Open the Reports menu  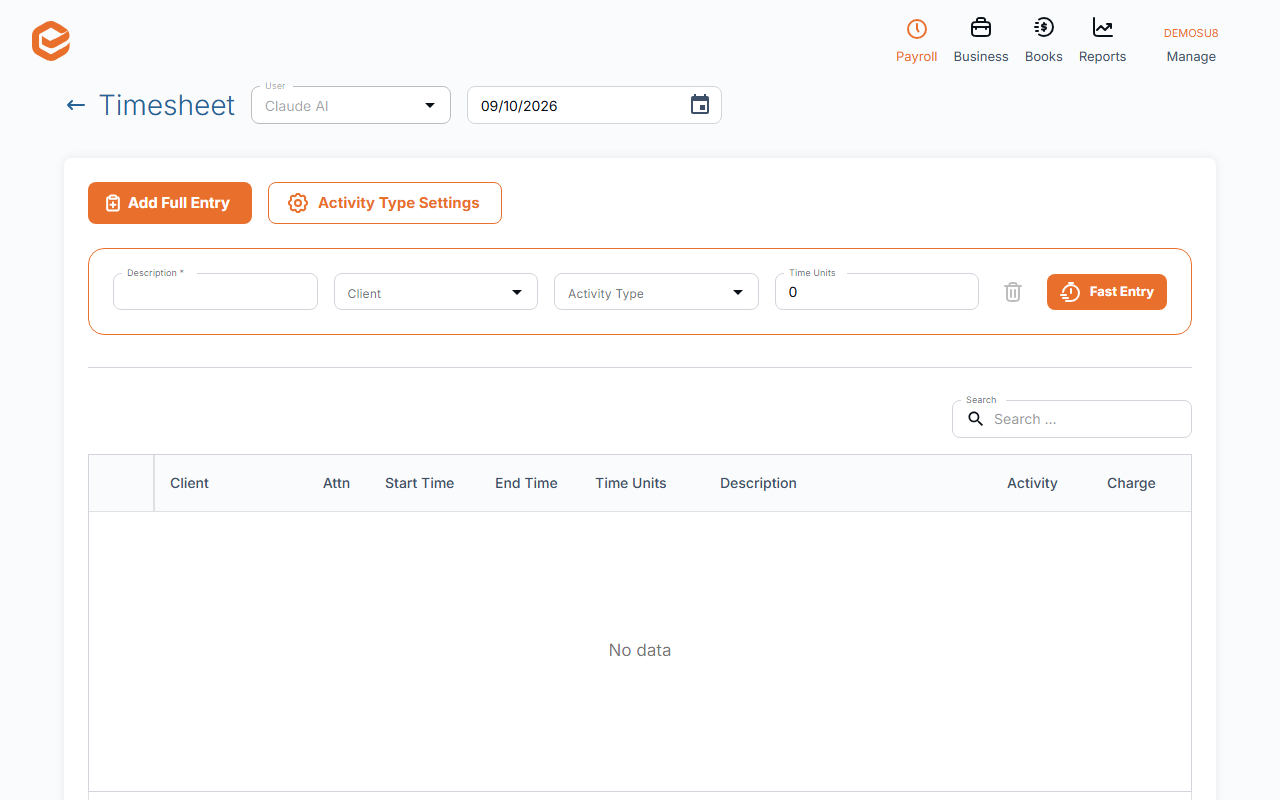(x=1102, y=42)
